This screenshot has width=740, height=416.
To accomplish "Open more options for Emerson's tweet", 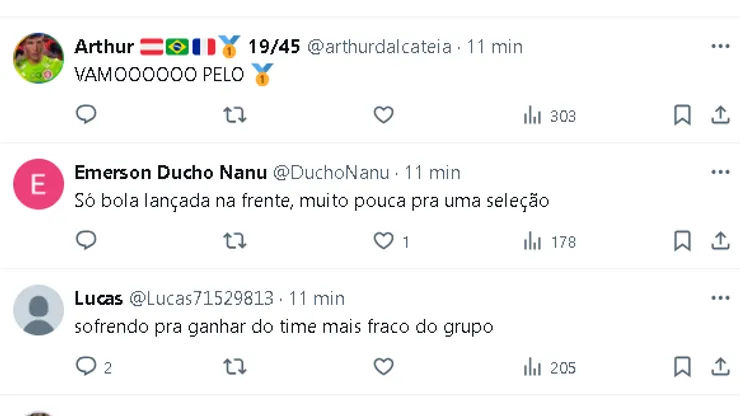I will click(720, 172).
